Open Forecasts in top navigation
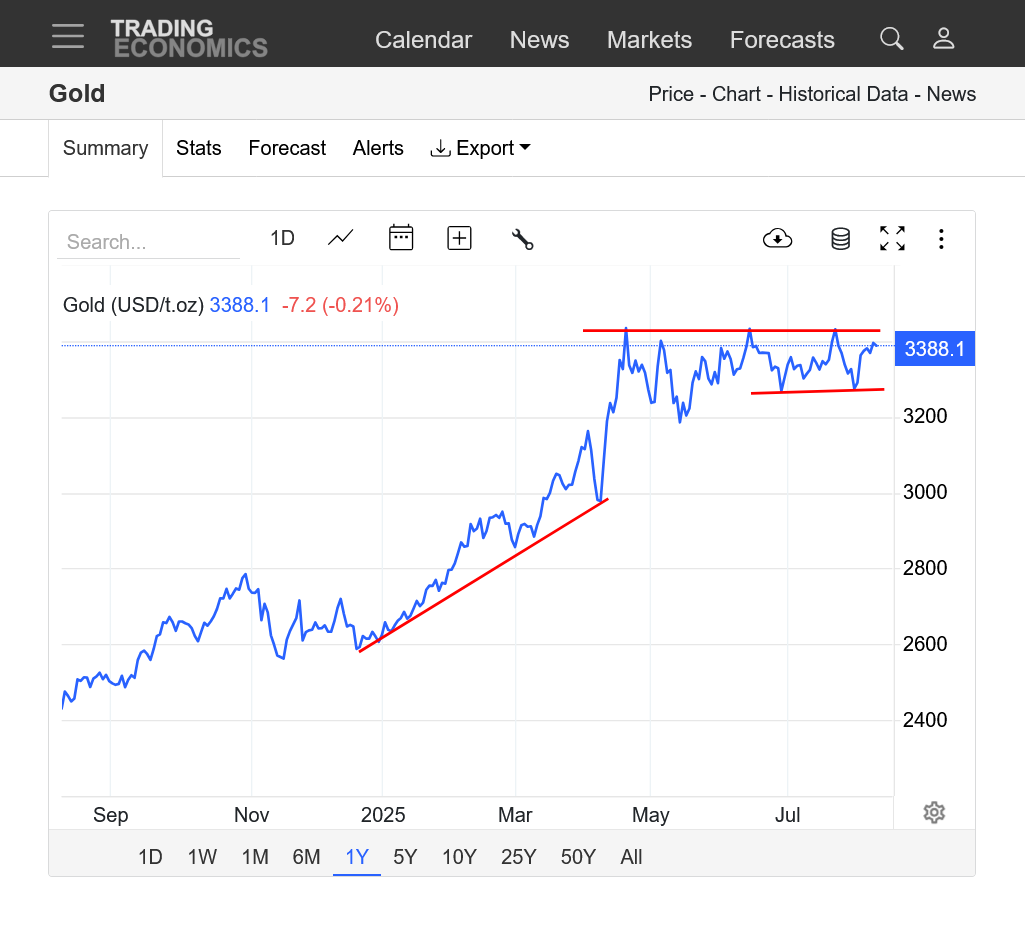The width and height of the screenshot is (1025, 926). pos(782,40)
